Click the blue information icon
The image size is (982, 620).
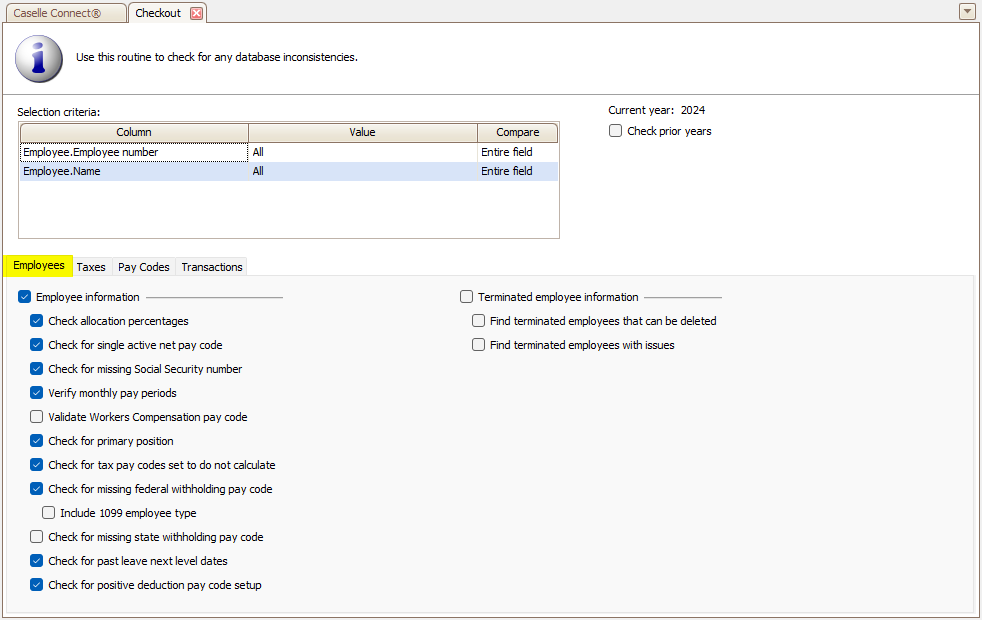pos(39,59)
